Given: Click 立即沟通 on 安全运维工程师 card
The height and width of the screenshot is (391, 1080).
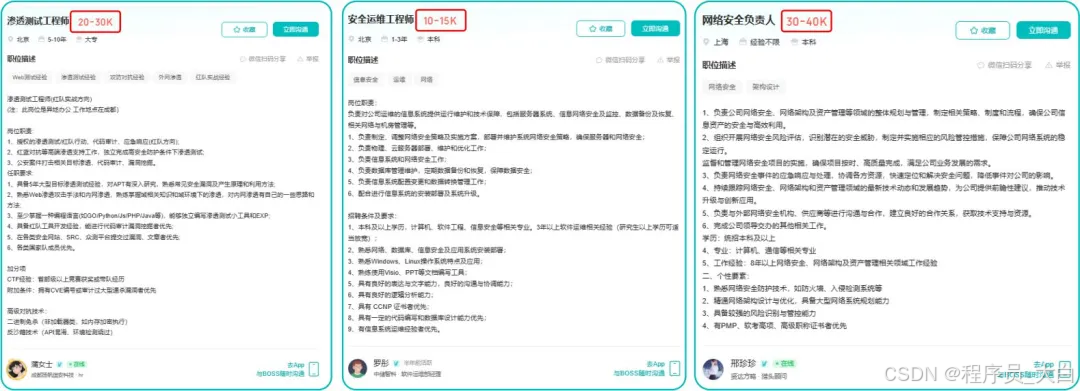Looking at the screenshot, I should click(x=655, y=29).
